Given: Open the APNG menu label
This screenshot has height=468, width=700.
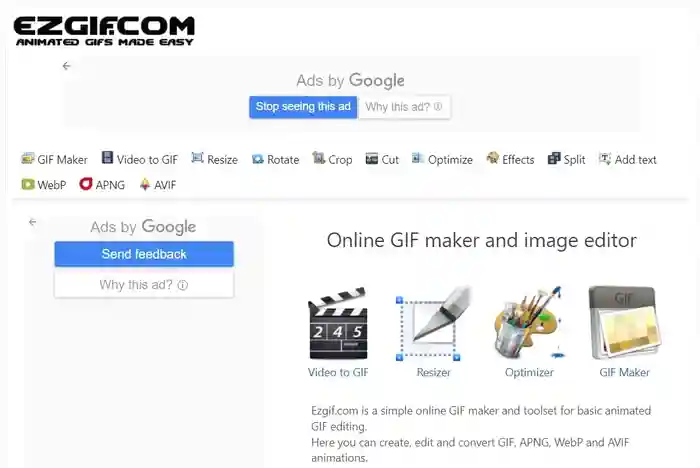Looking at the screenshot, I should click(110, 185).
